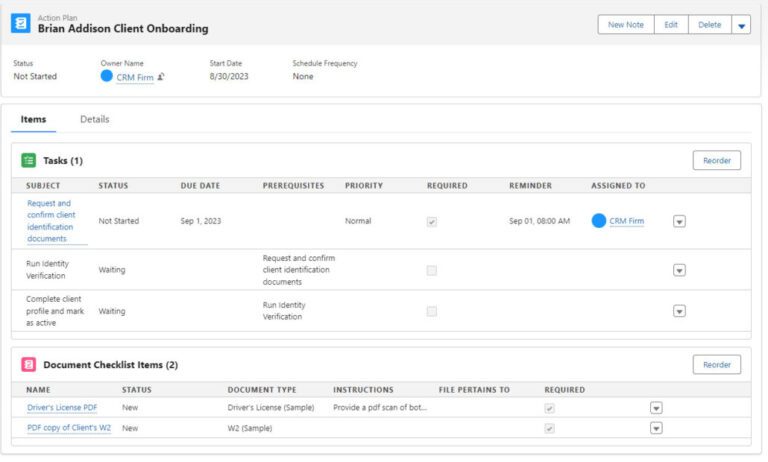768x462 pixels.
Task: Click the pink Document Checklist Items icon
Action: (29, 365)
